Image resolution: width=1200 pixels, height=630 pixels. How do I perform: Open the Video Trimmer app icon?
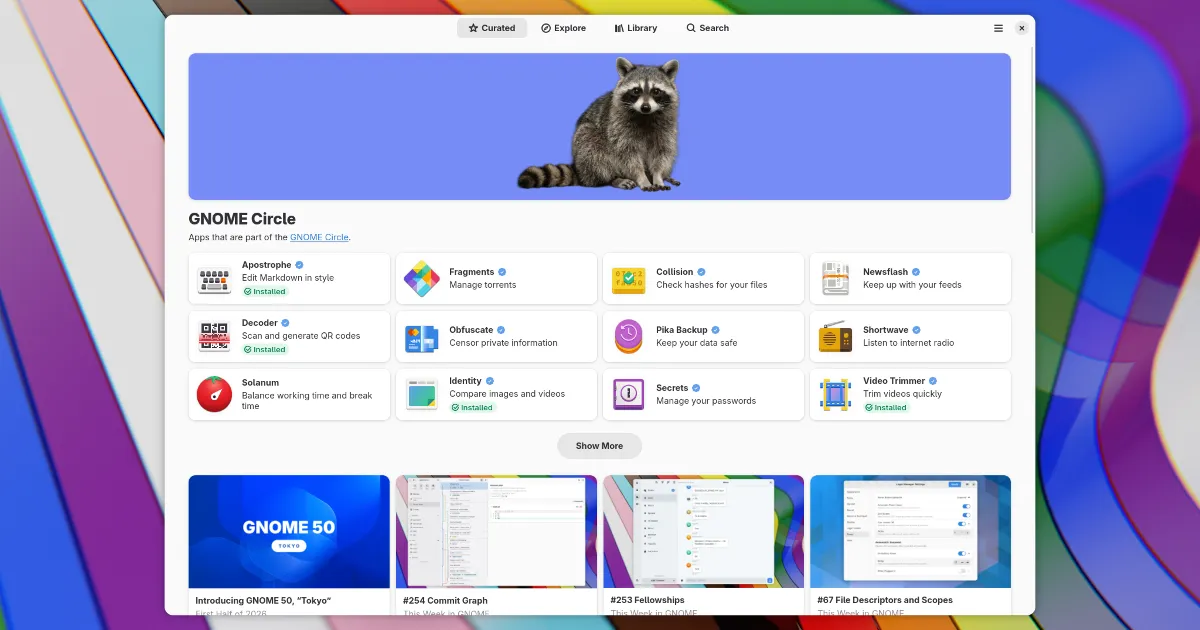tap(836, 394)
